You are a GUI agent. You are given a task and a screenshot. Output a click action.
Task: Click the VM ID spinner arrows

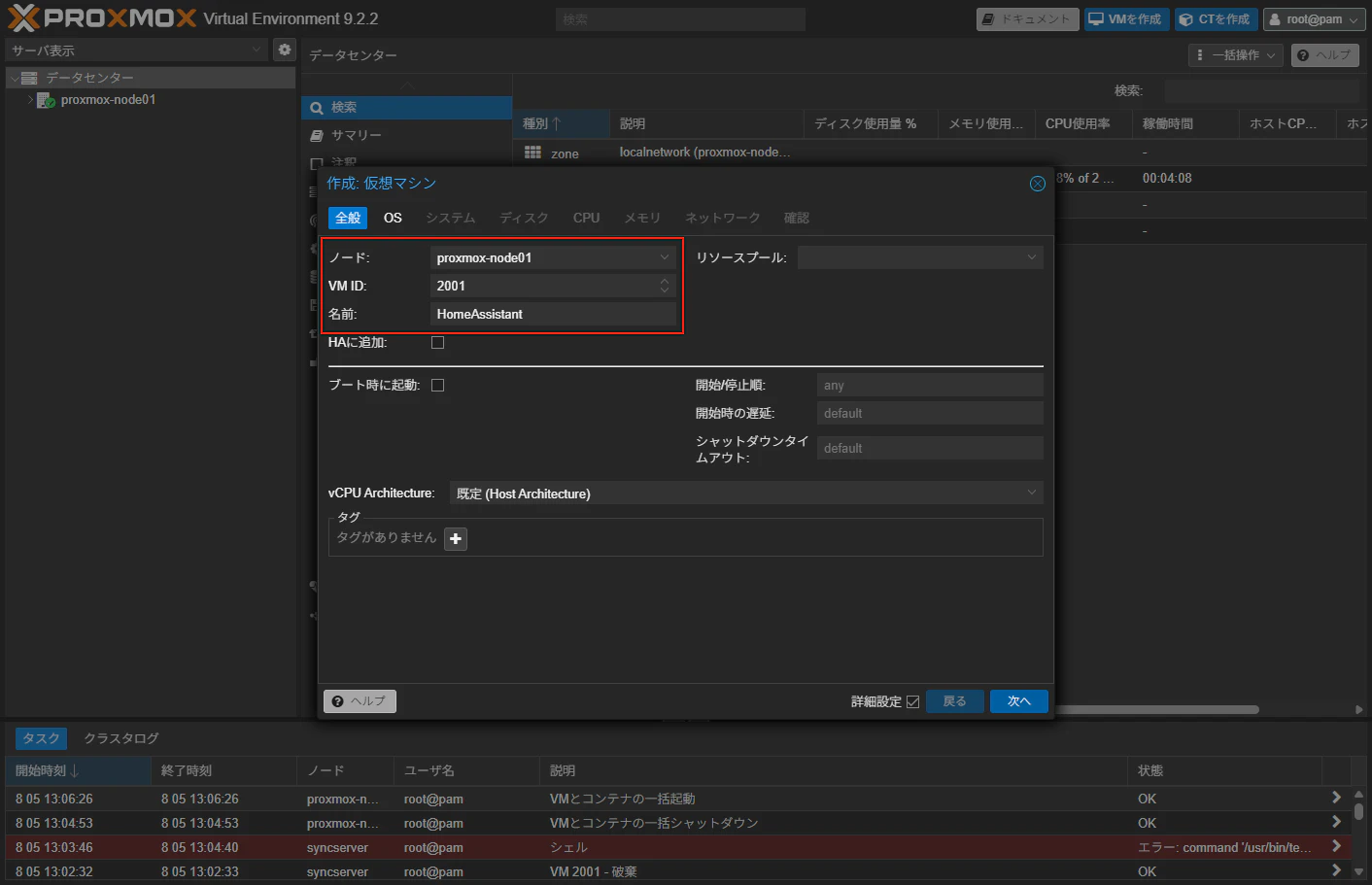click(665, 286)
